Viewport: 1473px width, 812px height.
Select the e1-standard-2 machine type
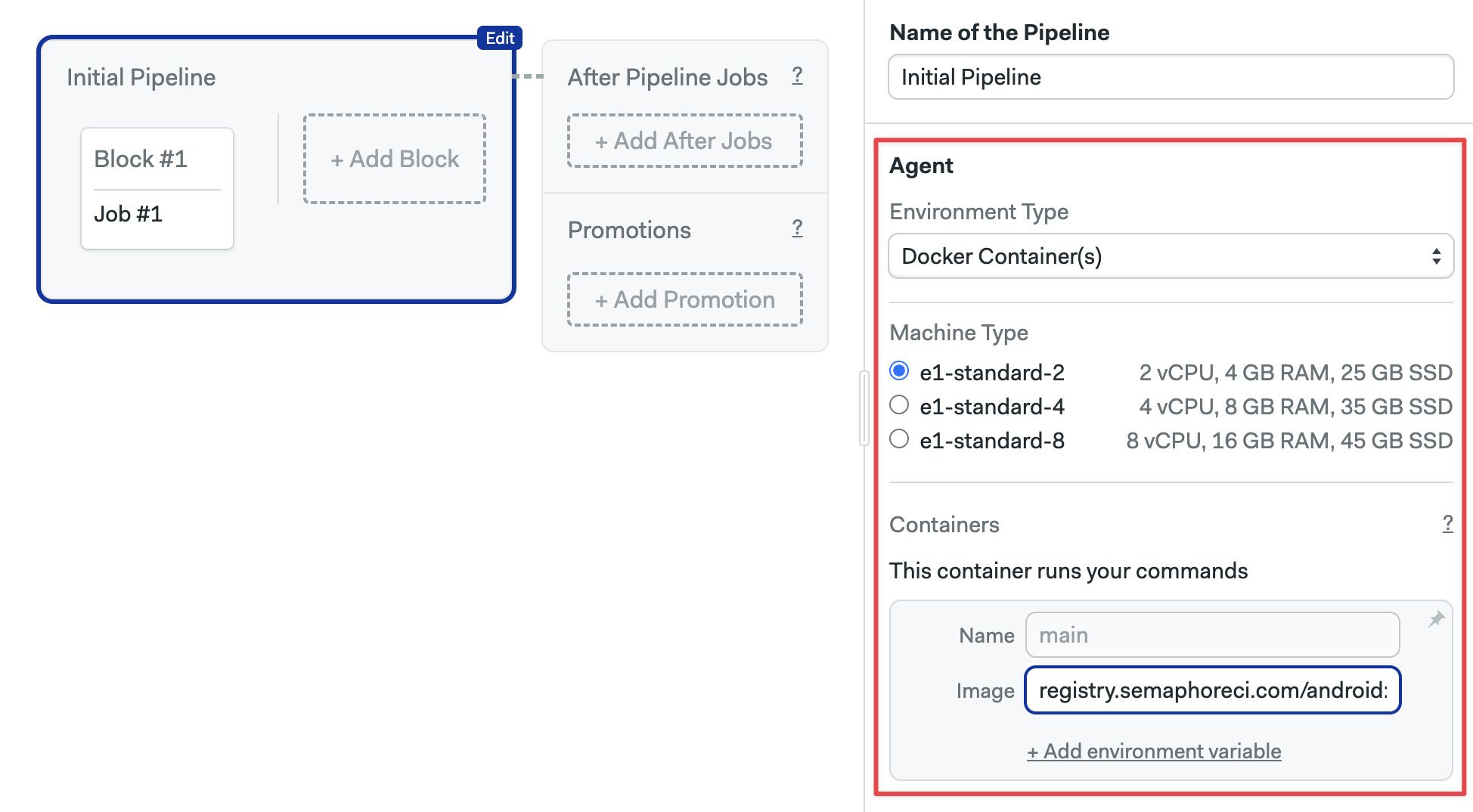(x=899, y=371)
